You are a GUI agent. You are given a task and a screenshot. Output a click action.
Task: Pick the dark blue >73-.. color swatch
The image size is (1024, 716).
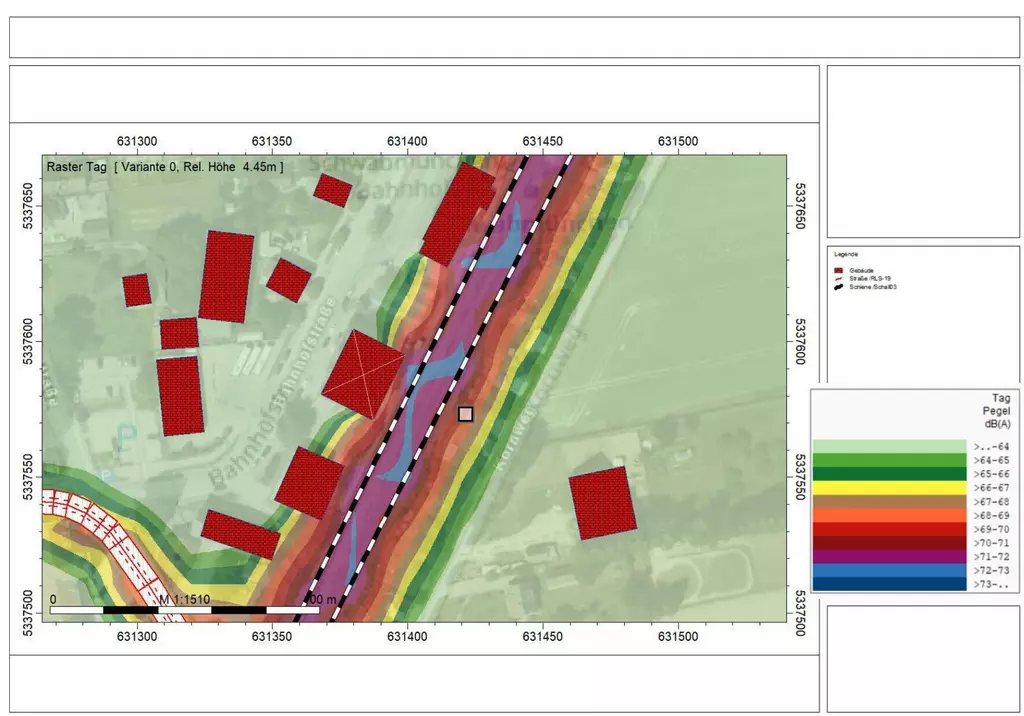[889, 584]
